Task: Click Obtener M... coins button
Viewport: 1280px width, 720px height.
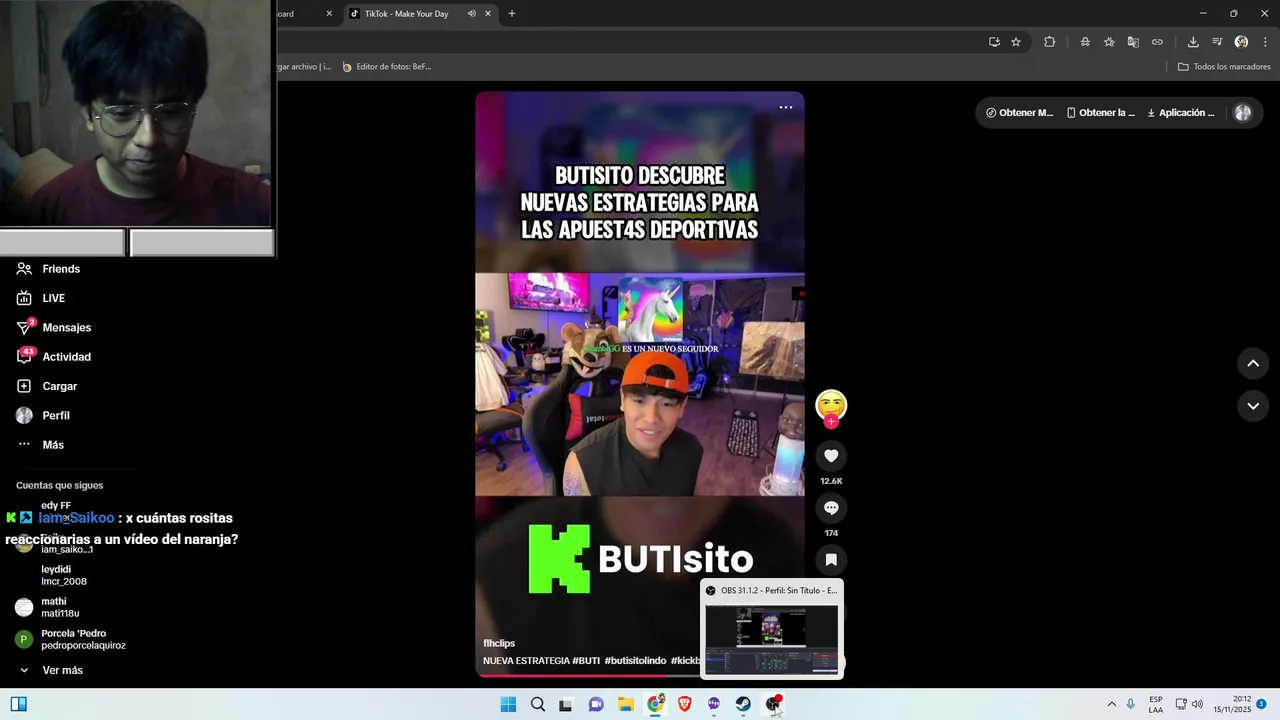Action: (x=1019, y=113)
